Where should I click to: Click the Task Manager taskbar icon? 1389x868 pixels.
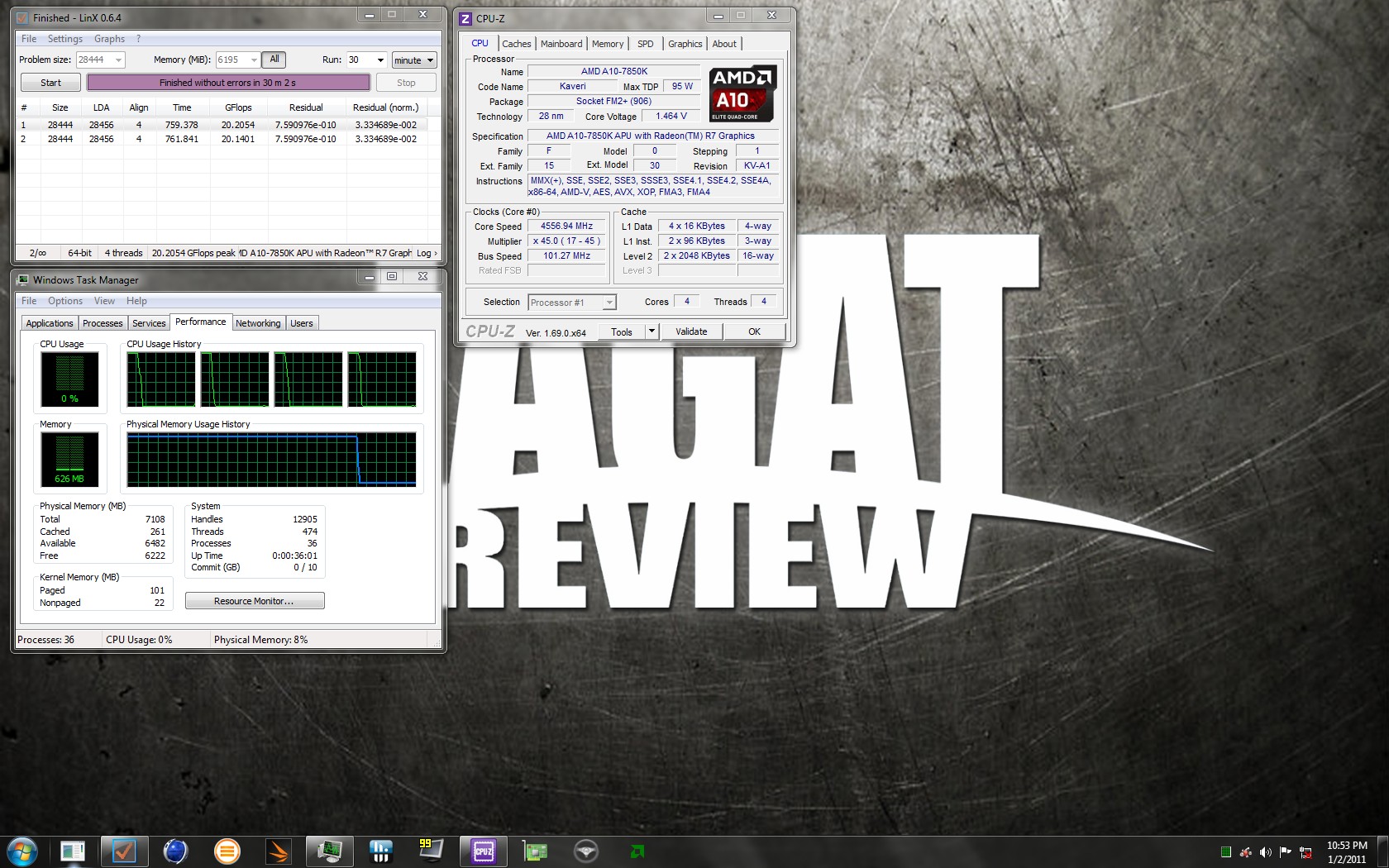click(x=329, y=851)
